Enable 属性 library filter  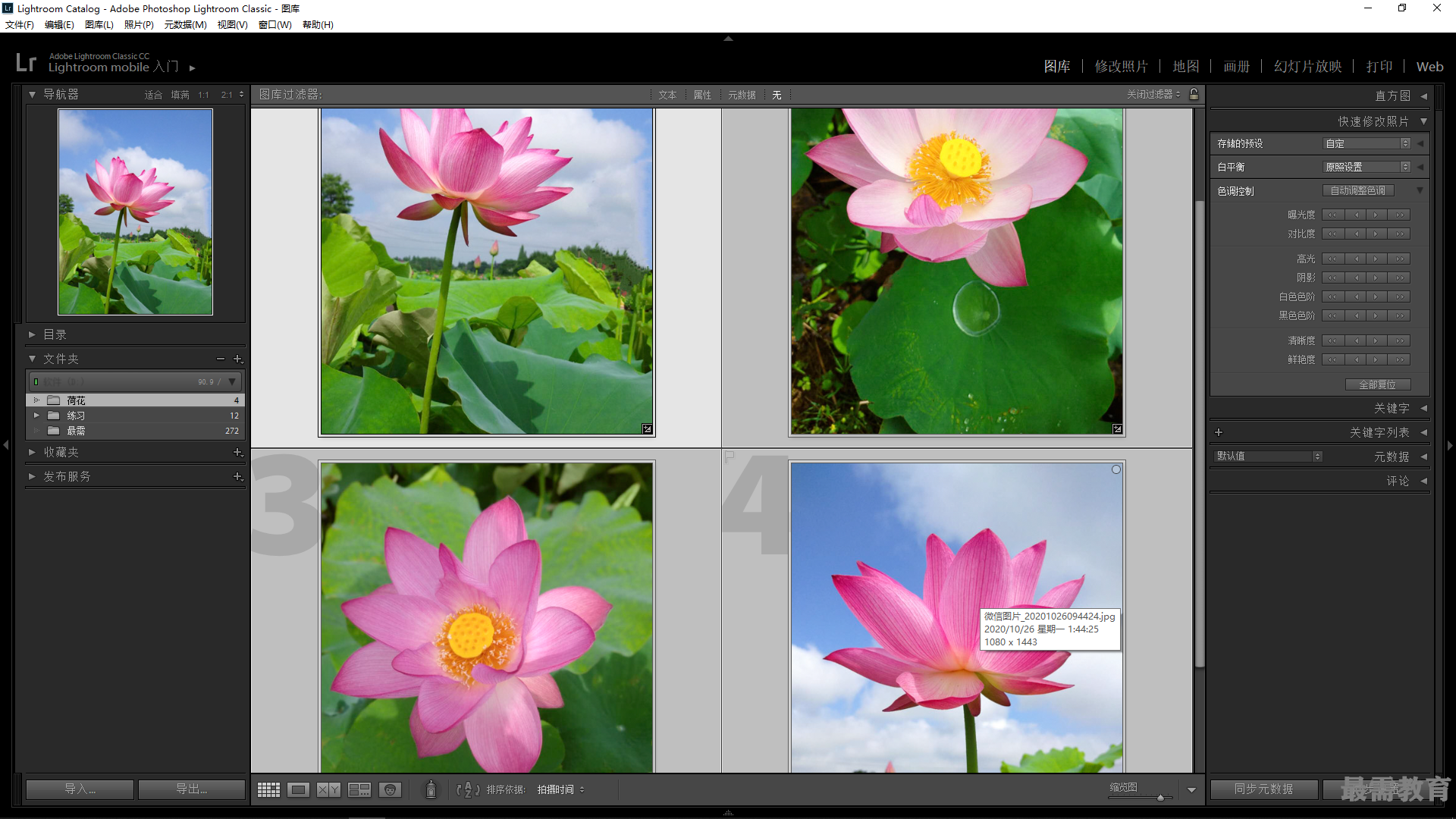[x=702, y=95]
